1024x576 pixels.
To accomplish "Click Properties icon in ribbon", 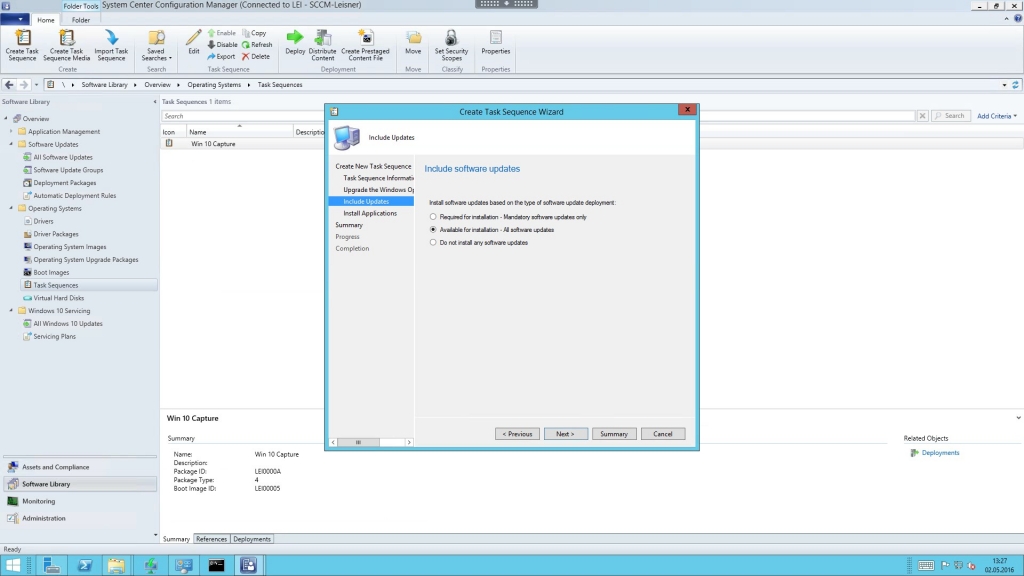I will [x=496, y=42].
